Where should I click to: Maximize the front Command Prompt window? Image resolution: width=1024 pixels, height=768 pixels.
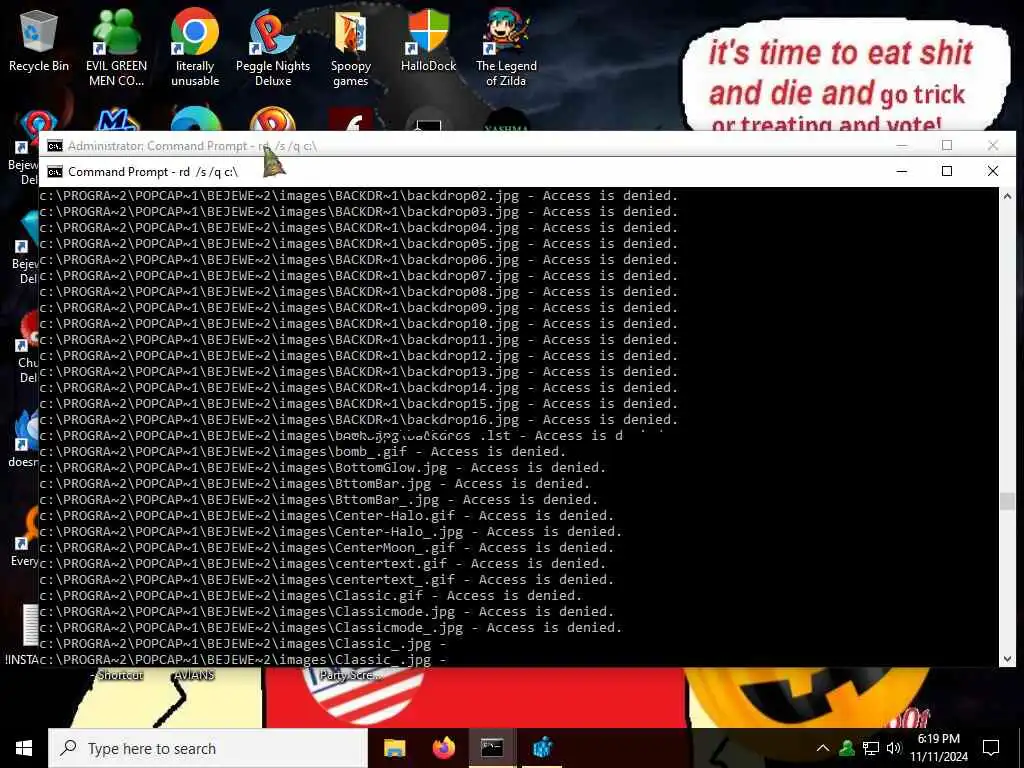[x=947, y=171]
